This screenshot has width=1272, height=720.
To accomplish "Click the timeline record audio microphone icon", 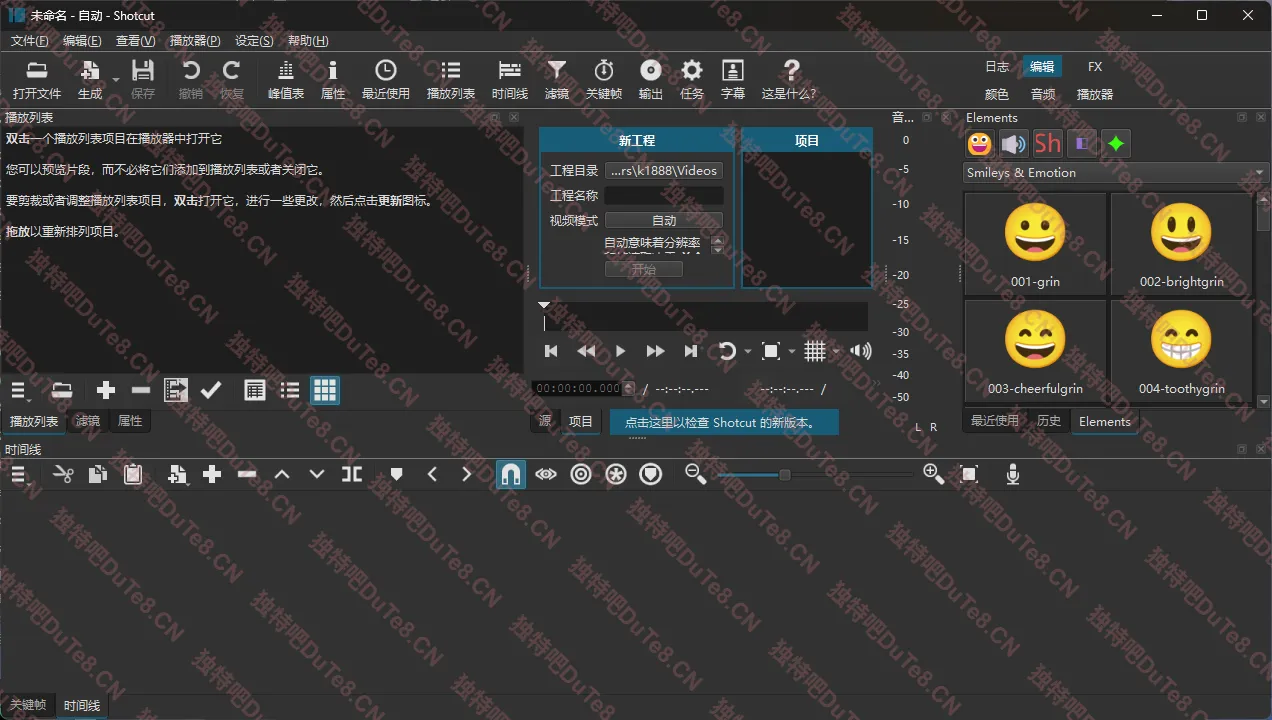I will (1013, 475).
